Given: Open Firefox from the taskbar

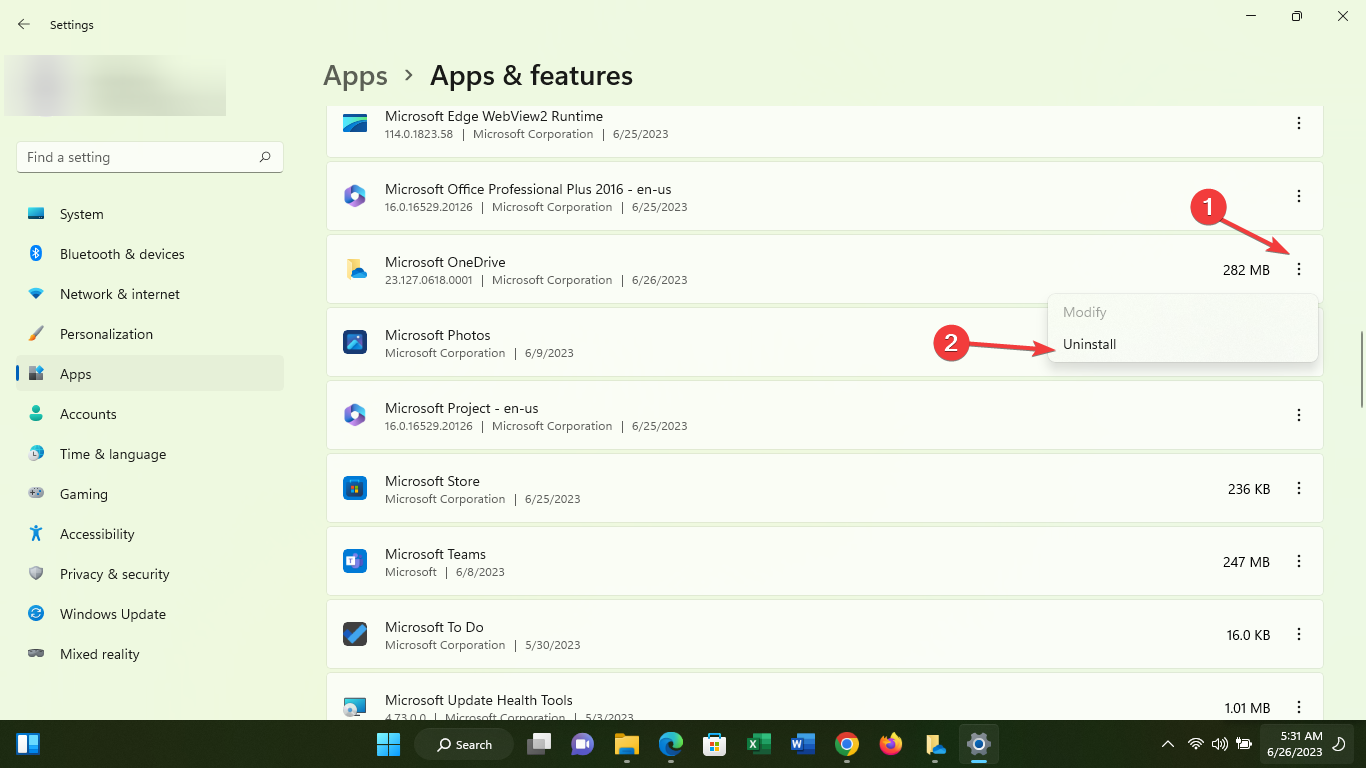Looking at the screenshot, I should tap(890, 744).
